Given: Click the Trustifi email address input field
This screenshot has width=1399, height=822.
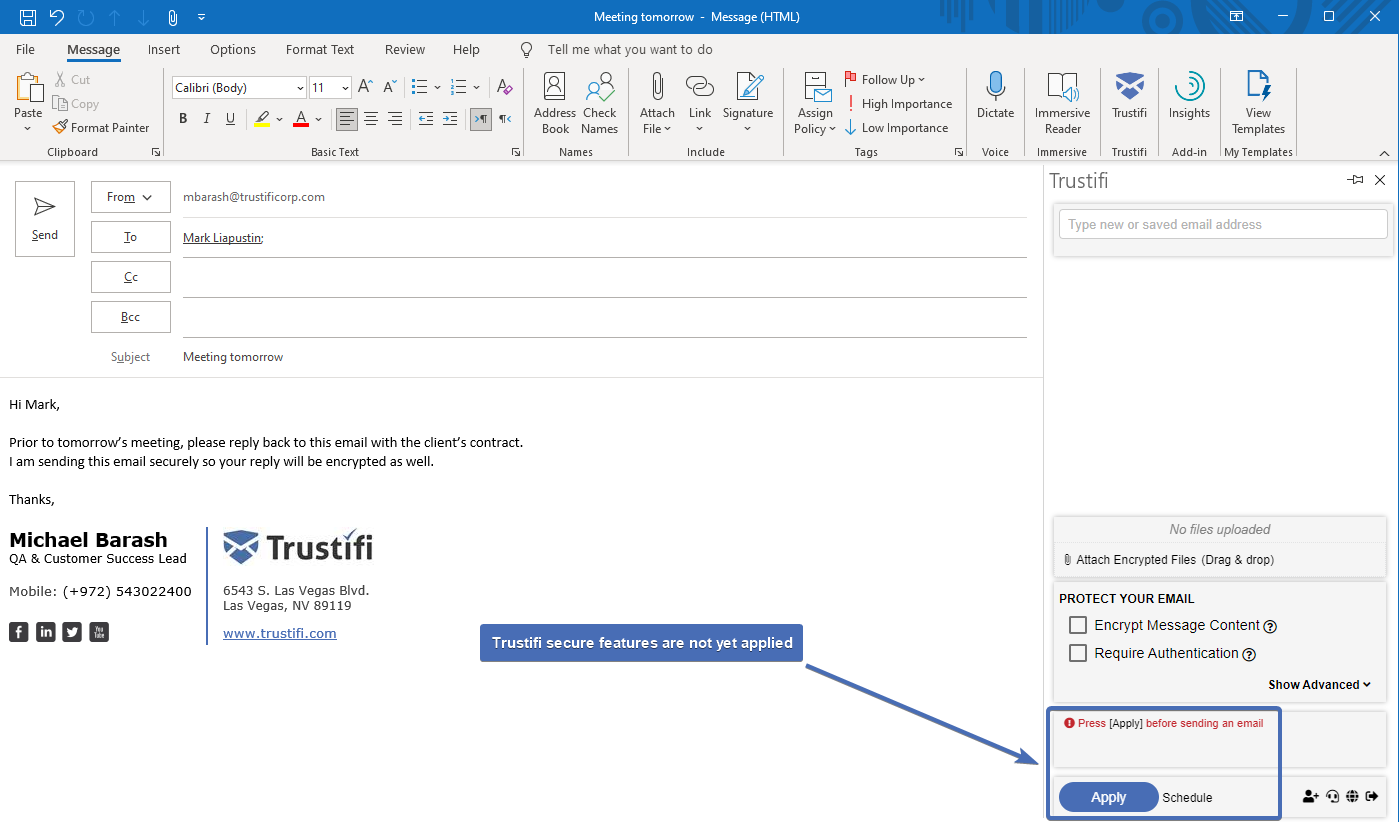Looking at the screenshot, I should coord(1223,224).
